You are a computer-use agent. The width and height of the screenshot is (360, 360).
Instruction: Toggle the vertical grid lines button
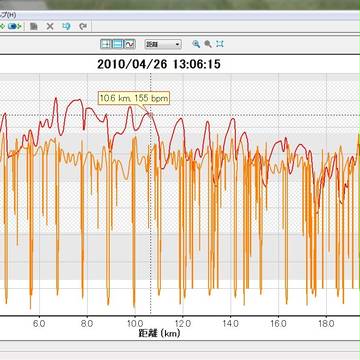[106, 44]
